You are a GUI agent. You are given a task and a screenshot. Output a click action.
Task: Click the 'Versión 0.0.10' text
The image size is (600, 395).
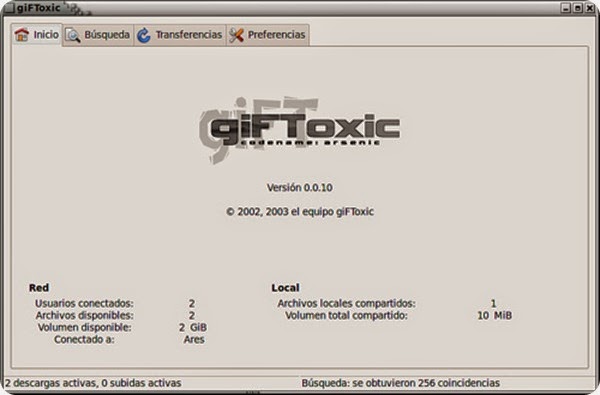point(300,188)
